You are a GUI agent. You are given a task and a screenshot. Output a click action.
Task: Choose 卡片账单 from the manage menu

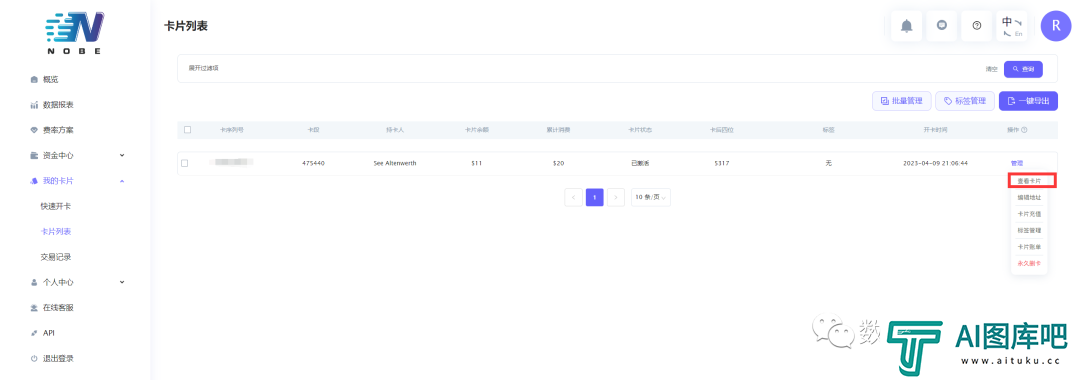[1029, 247]
